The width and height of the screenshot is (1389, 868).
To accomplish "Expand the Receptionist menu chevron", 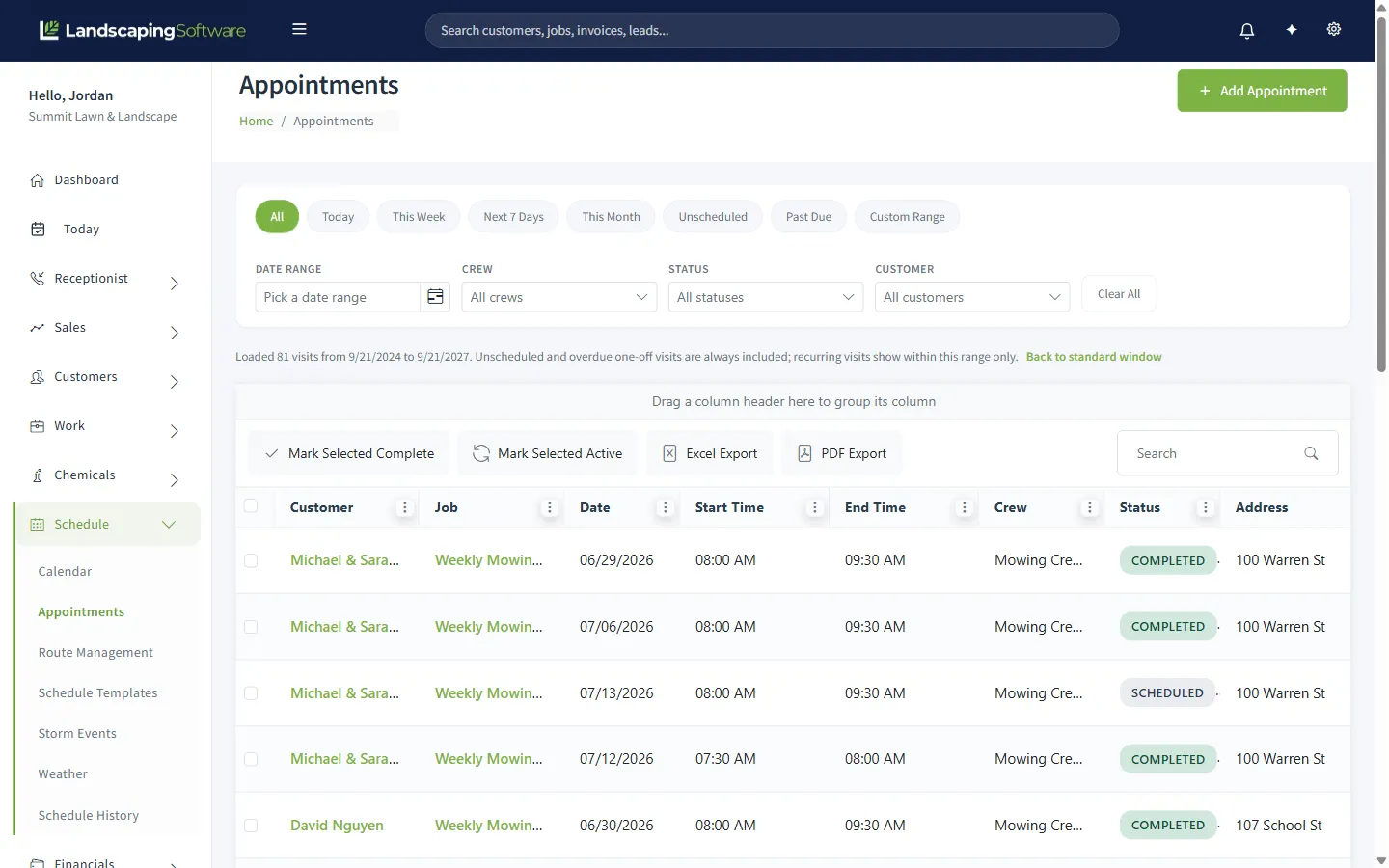I will 175,283.
